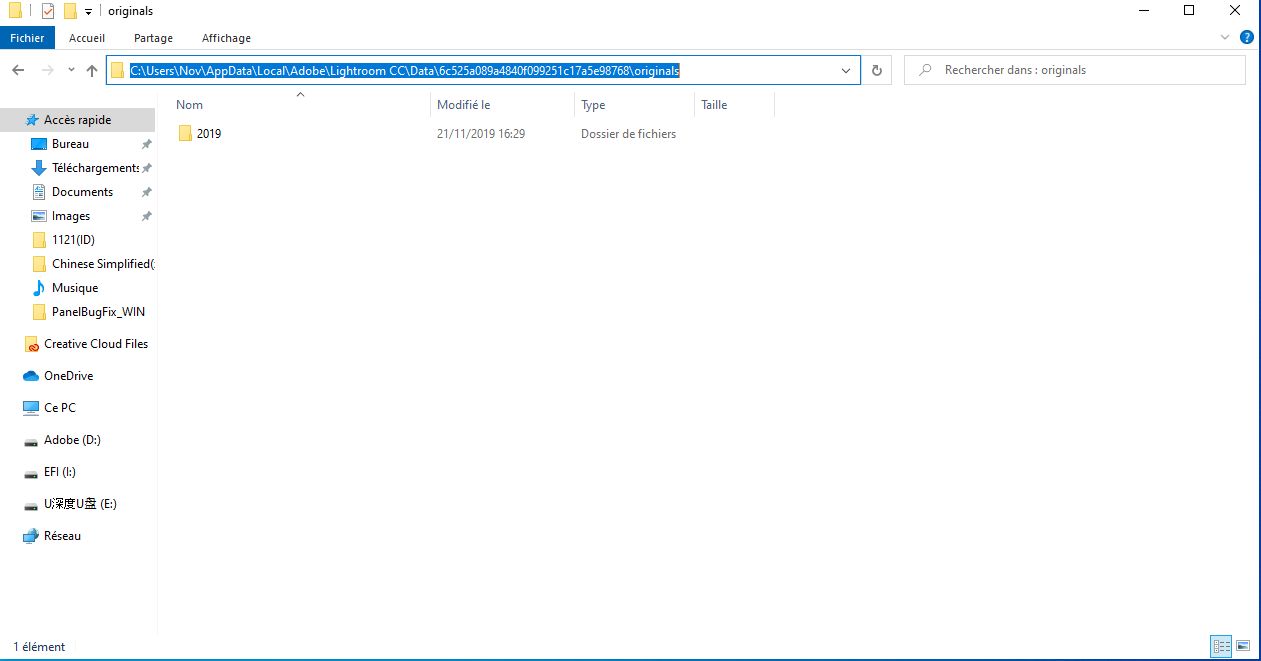The width and height of the screenshot is (1261, 661).
Task: Click the pin icon next to Images
Action: tap(146, 215)
